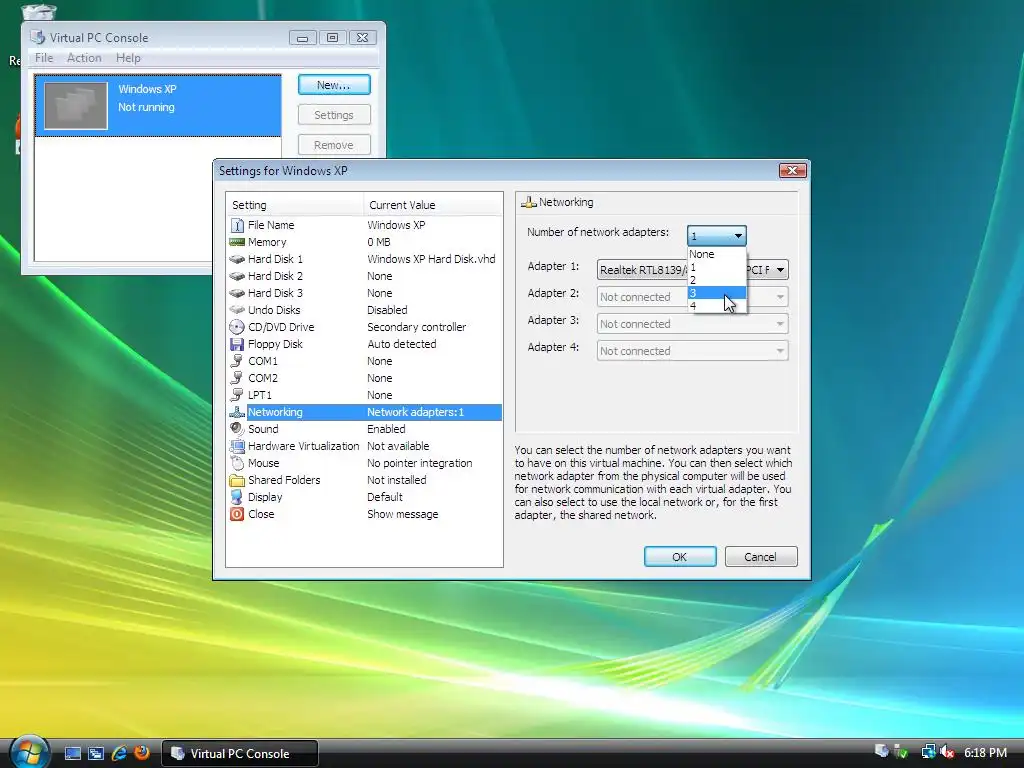Click the Hard Disk 3 drive icon
This screenshot has height=768, width=1024.
point(237,293)
